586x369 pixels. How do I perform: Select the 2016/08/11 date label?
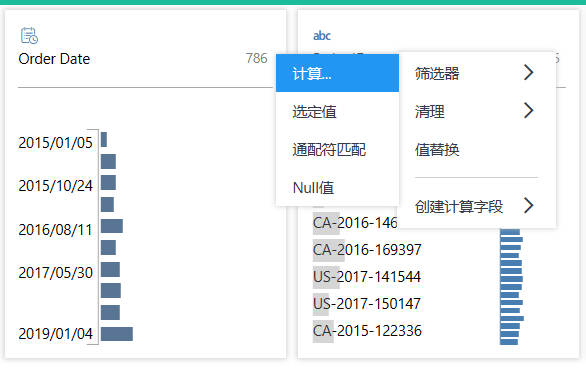(55, 230)
